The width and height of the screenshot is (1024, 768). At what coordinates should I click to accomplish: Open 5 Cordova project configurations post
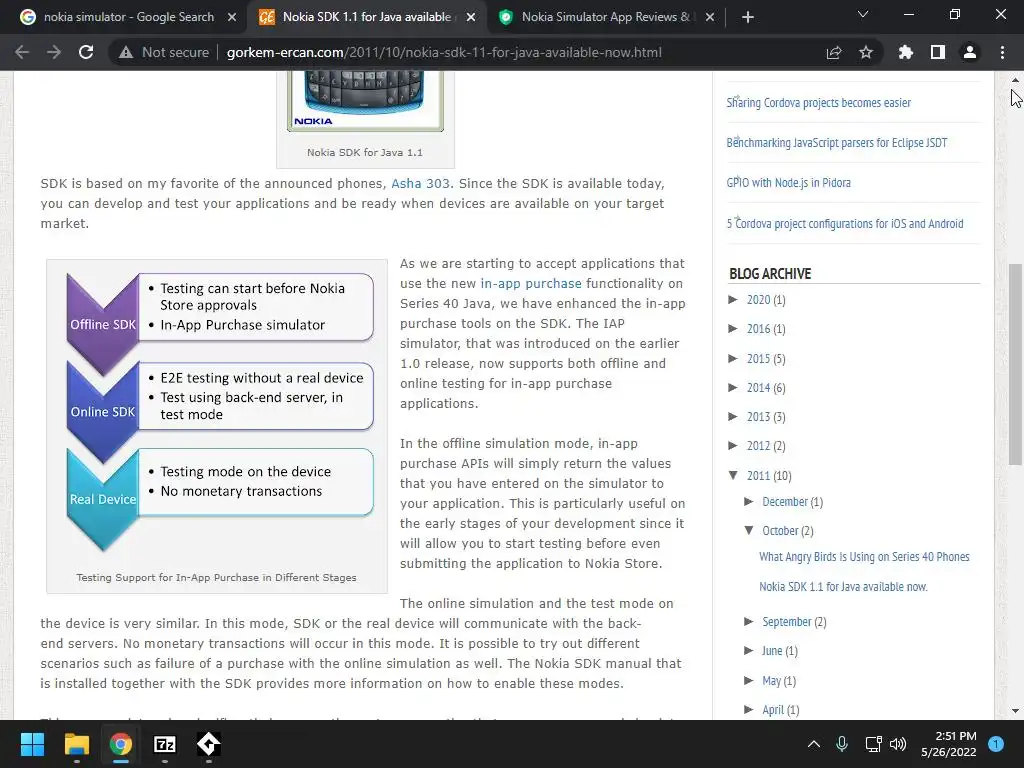point(845,223)
